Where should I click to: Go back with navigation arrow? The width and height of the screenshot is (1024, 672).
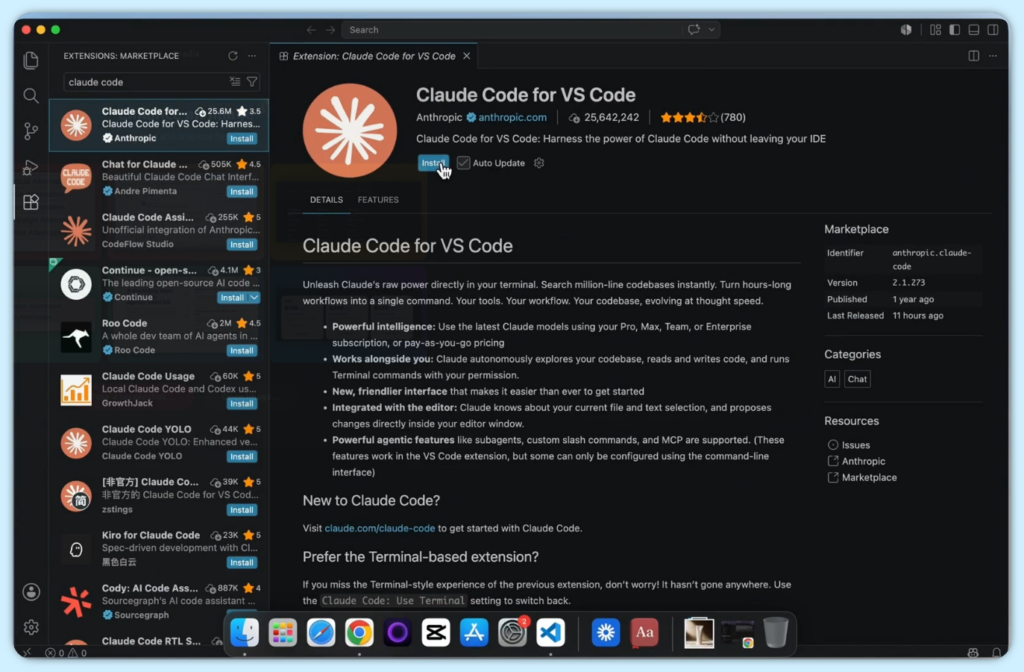tap(312, 29)
